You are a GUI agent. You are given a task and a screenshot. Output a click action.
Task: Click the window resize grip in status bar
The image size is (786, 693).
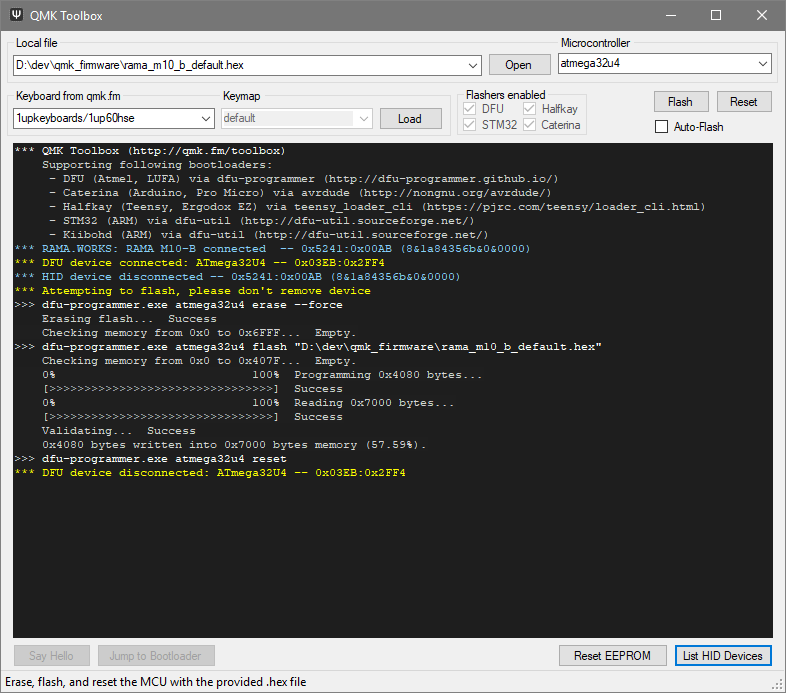(777, 685)
